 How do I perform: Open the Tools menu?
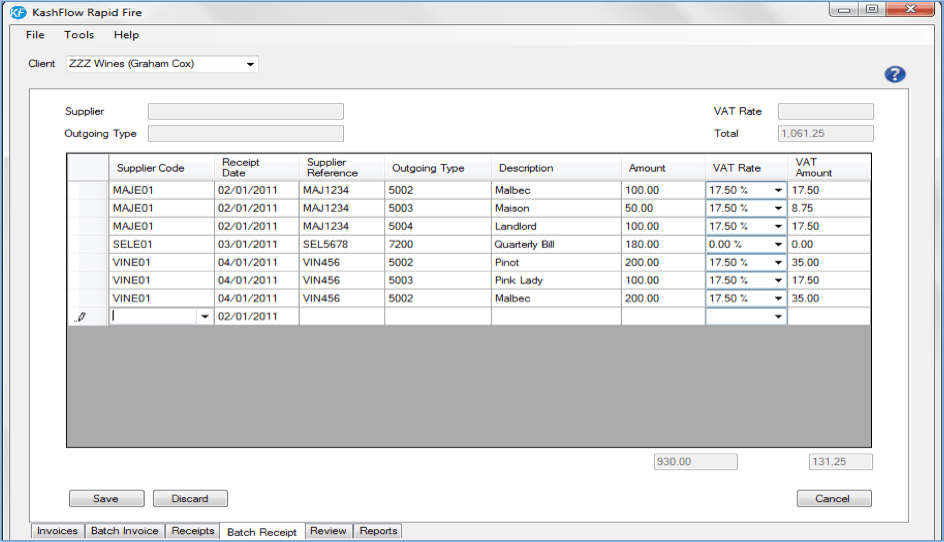click(79, 35)
